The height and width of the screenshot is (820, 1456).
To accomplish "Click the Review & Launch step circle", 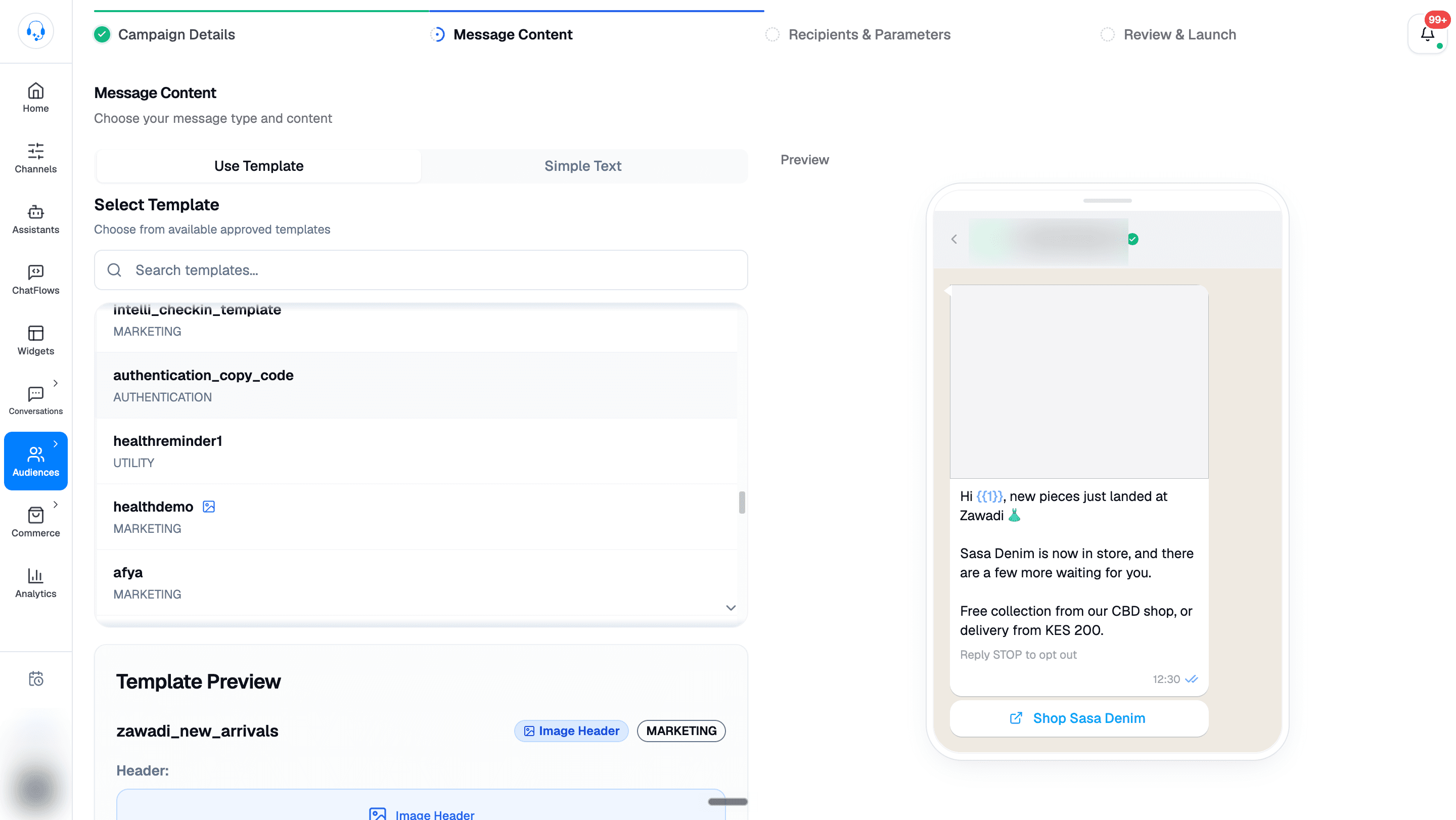I will click(1107, 34).
